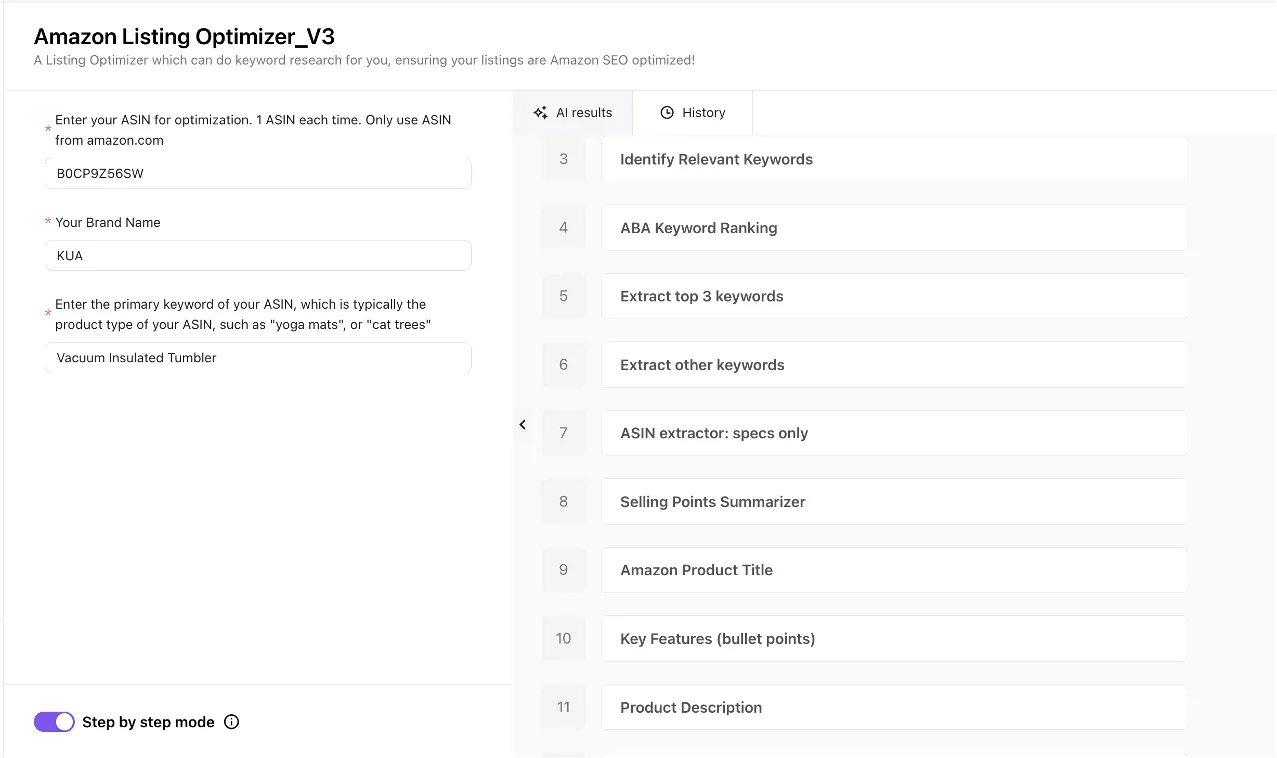The width and height of the screenshot is (1277, 758).
Task: Toggle Step by step mode switch
Action: (54, 722)
